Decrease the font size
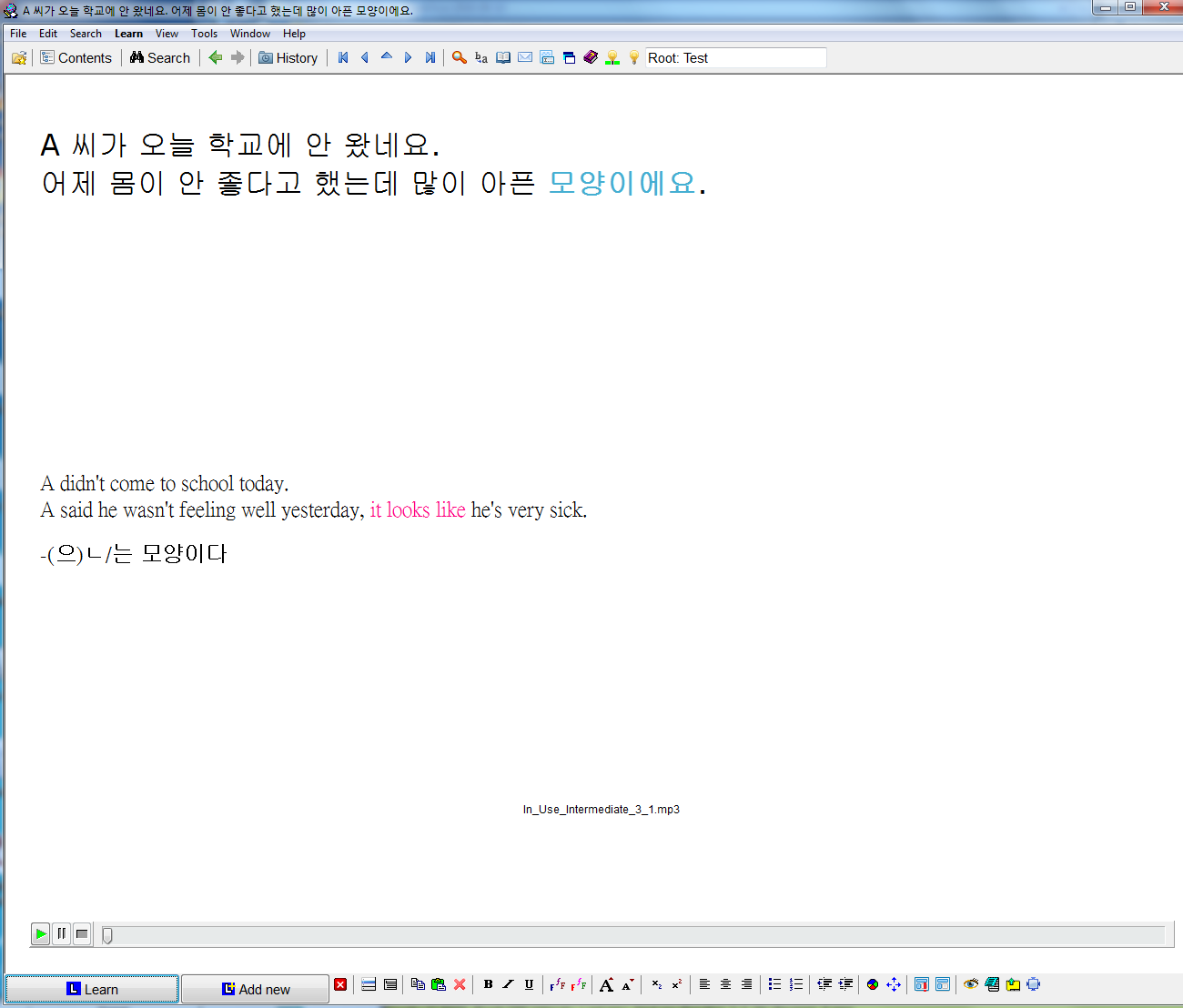 [627, 984]
